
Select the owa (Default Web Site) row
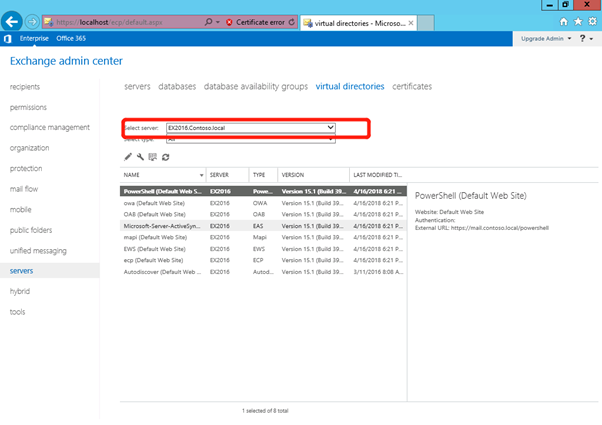click(x=263, y=203)
